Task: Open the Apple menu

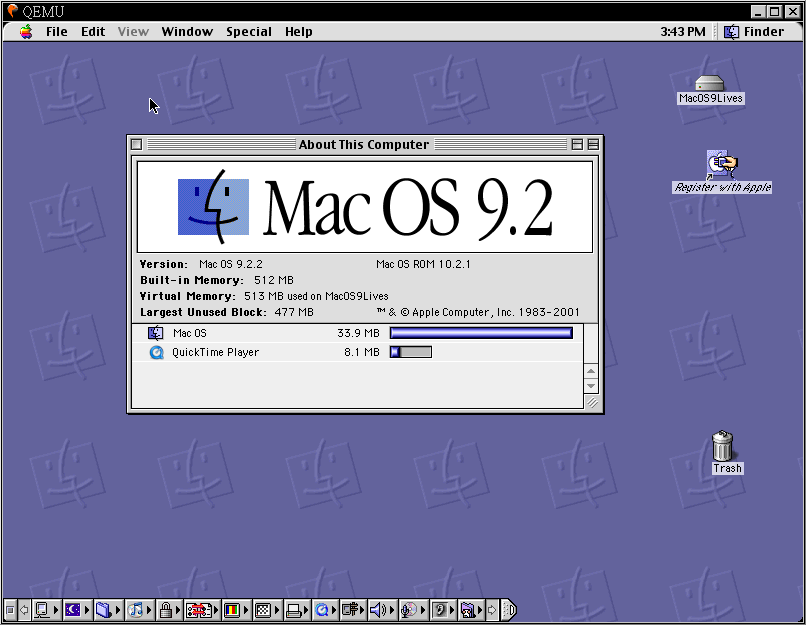Action: click(x=26, y=31)
